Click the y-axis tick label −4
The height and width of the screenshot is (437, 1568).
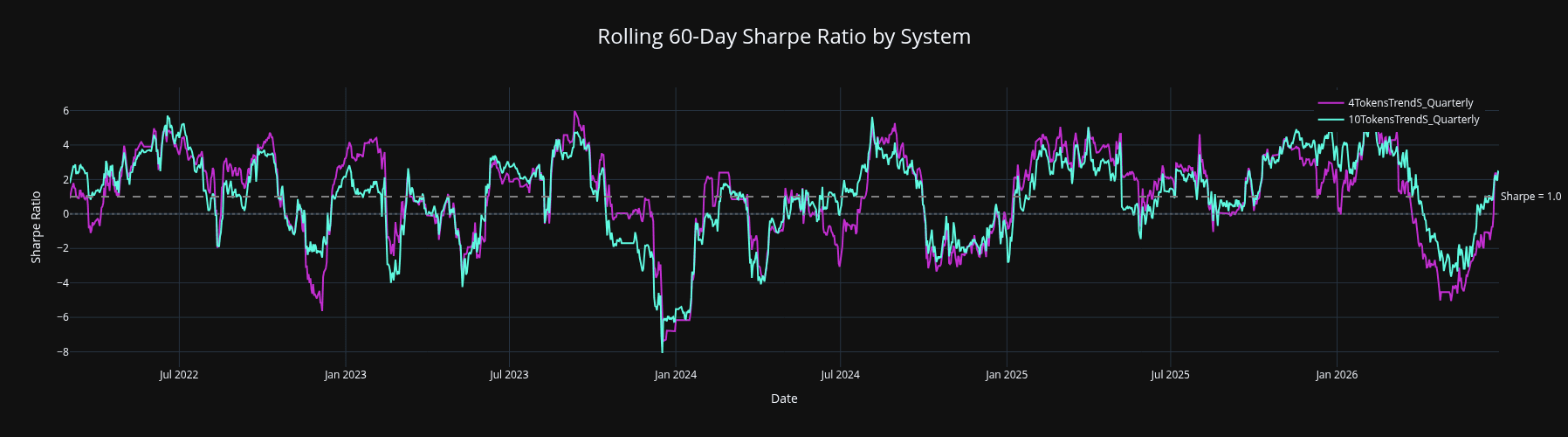pyautogui.click(x=61, y=283)
